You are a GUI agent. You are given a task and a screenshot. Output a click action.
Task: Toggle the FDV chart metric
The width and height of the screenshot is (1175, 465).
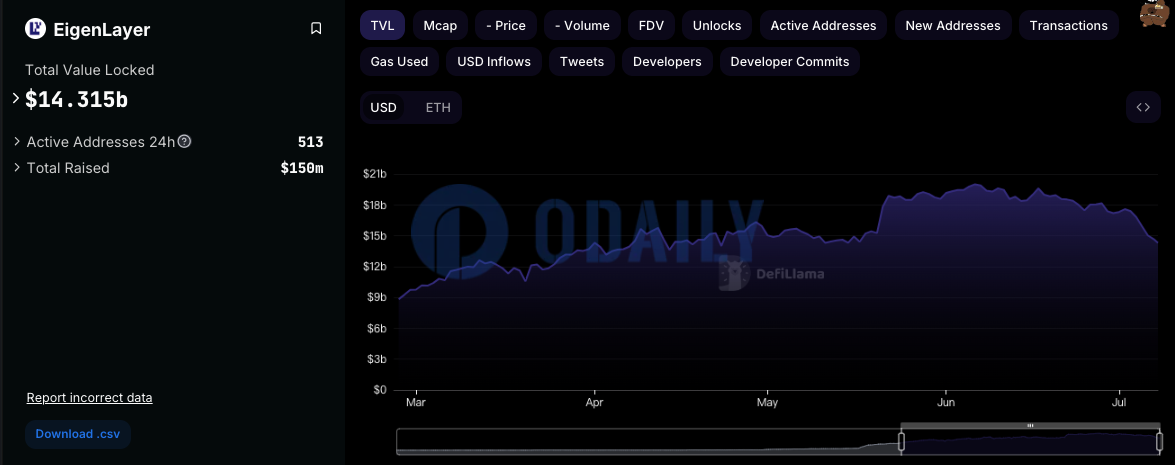tap(651, 25)
